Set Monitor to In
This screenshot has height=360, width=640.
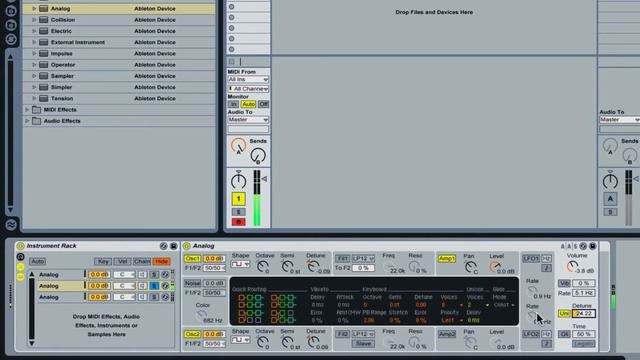pos(233,104)
